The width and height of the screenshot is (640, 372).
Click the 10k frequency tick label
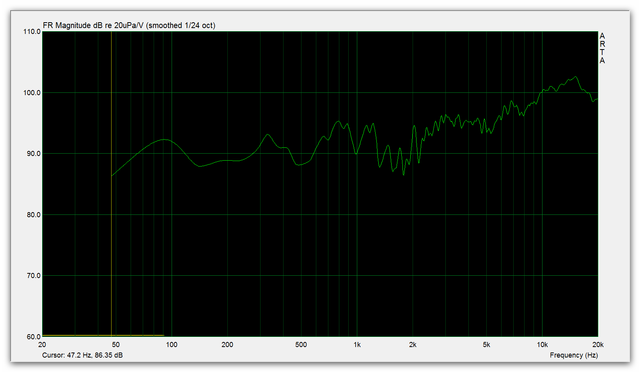point(542,345)
